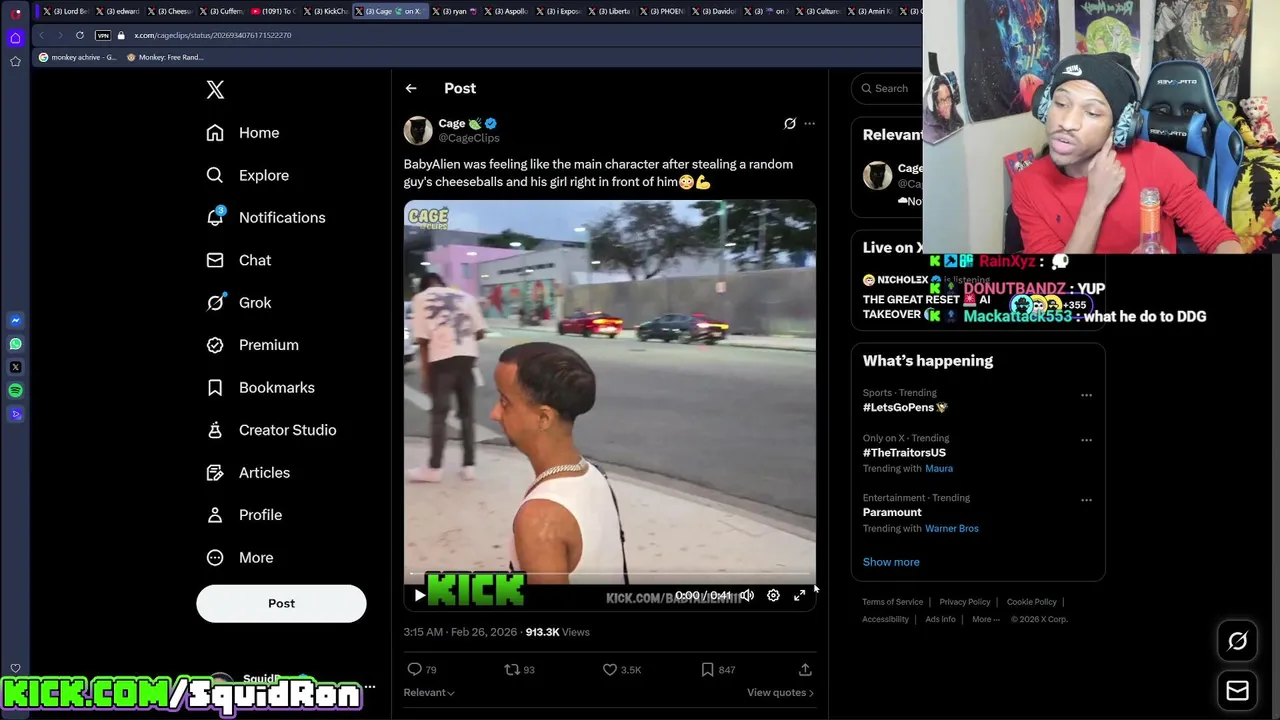Open Spotify in browser sidebar
The height and width of the screenshot is (720, 1280).
[x=15, y=390]
